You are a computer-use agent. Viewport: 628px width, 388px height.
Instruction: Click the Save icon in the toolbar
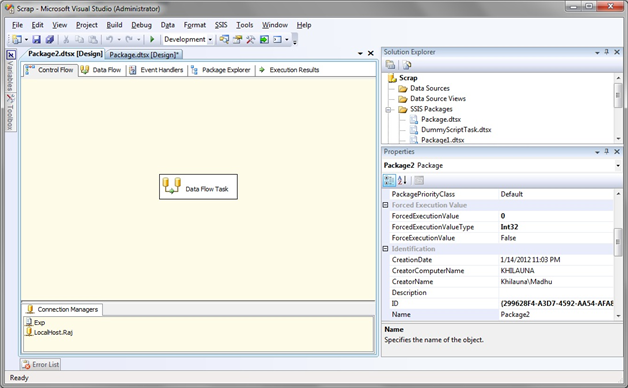tap(37, 39)
